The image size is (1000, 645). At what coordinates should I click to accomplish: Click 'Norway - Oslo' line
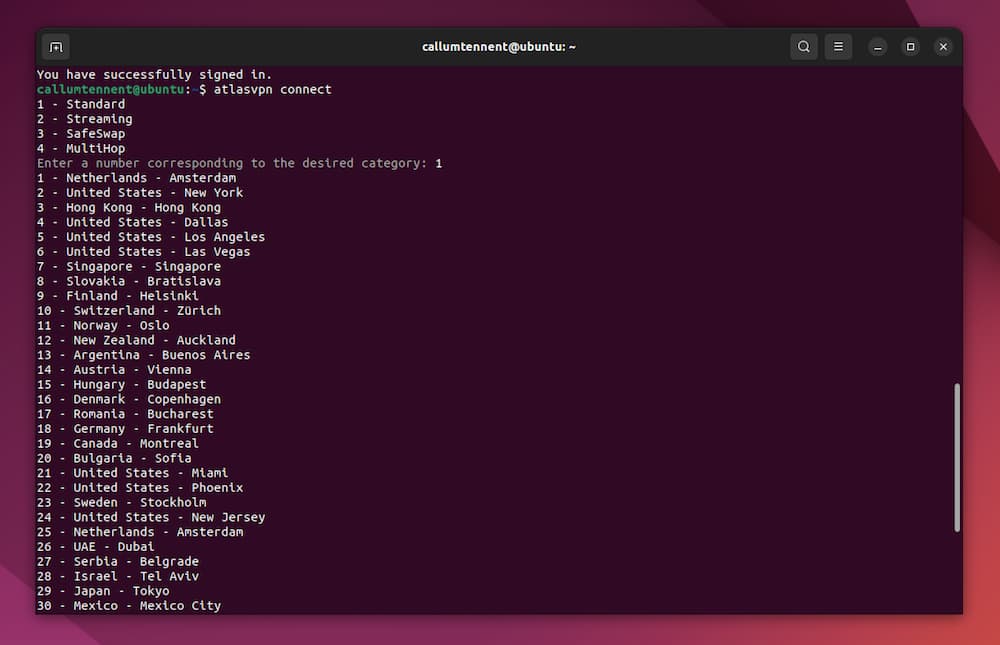[x=103, y=325]
